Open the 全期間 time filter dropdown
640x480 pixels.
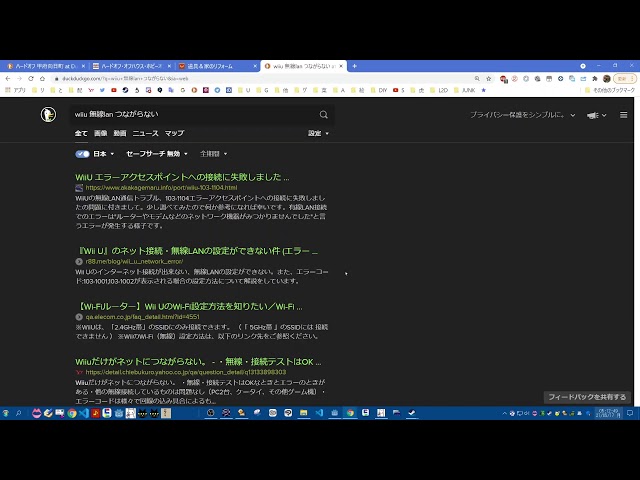(x=213, y=154)
